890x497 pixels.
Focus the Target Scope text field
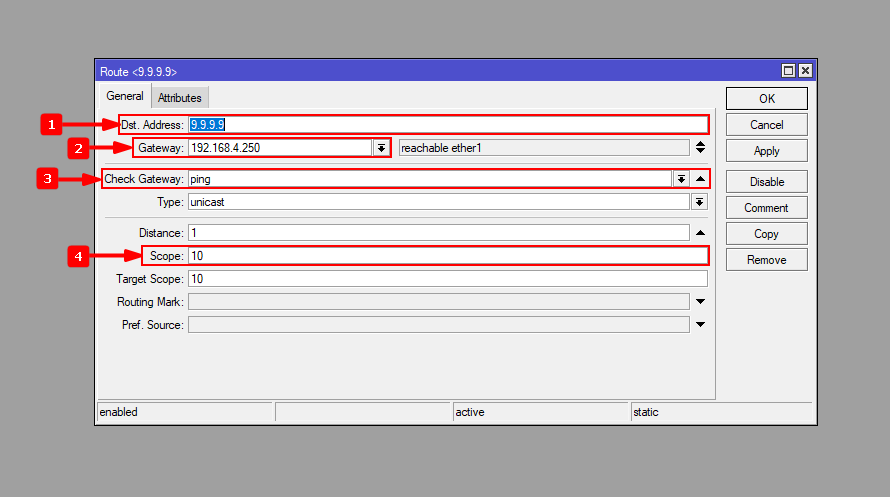tap(447, 279)
